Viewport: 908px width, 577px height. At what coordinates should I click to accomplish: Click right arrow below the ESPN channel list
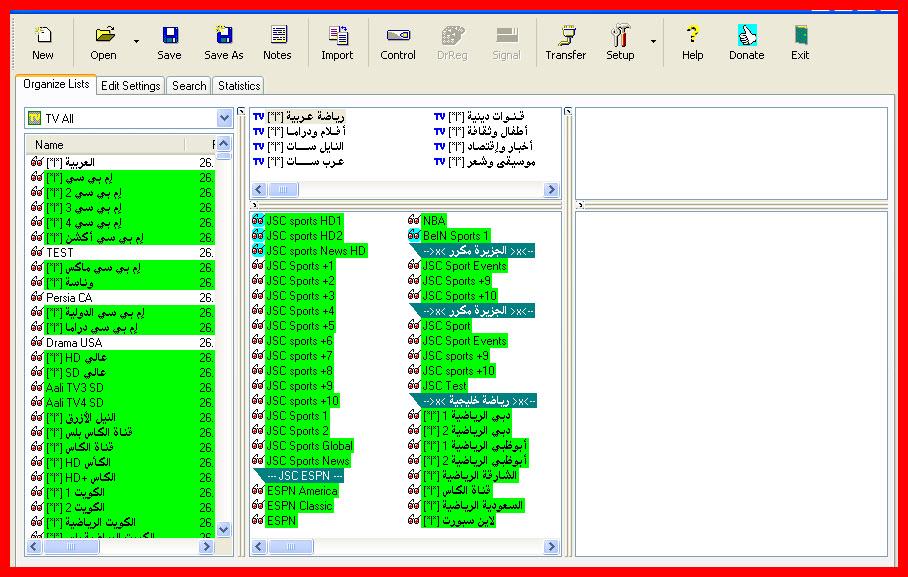tap(551, 546)
